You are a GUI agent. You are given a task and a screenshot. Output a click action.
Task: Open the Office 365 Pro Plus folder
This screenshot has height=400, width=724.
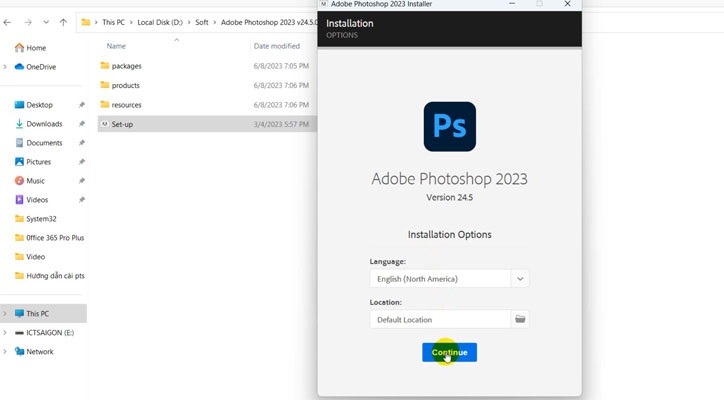[55, 238]
